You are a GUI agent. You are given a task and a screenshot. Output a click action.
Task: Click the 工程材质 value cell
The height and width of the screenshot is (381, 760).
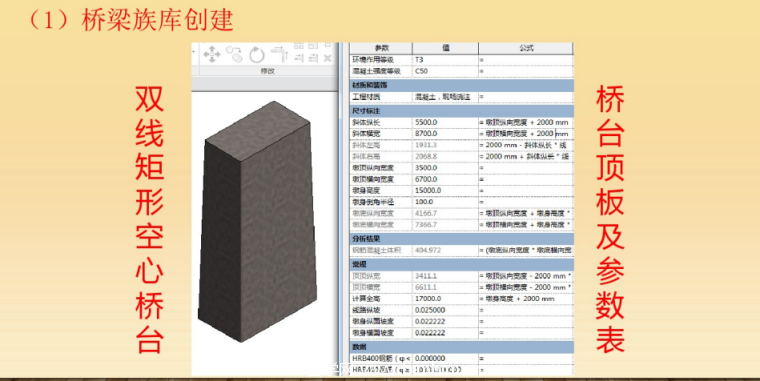pos(445,97)
